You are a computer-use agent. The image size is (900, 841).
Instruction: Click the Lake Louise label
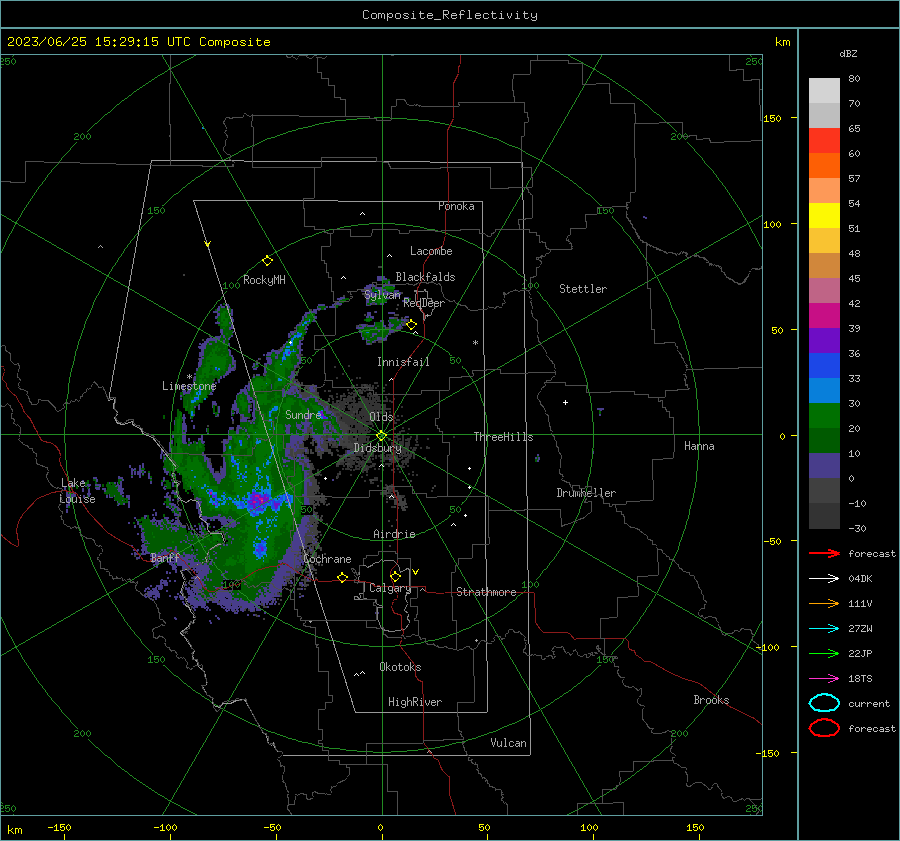click(x=78, y=491)
